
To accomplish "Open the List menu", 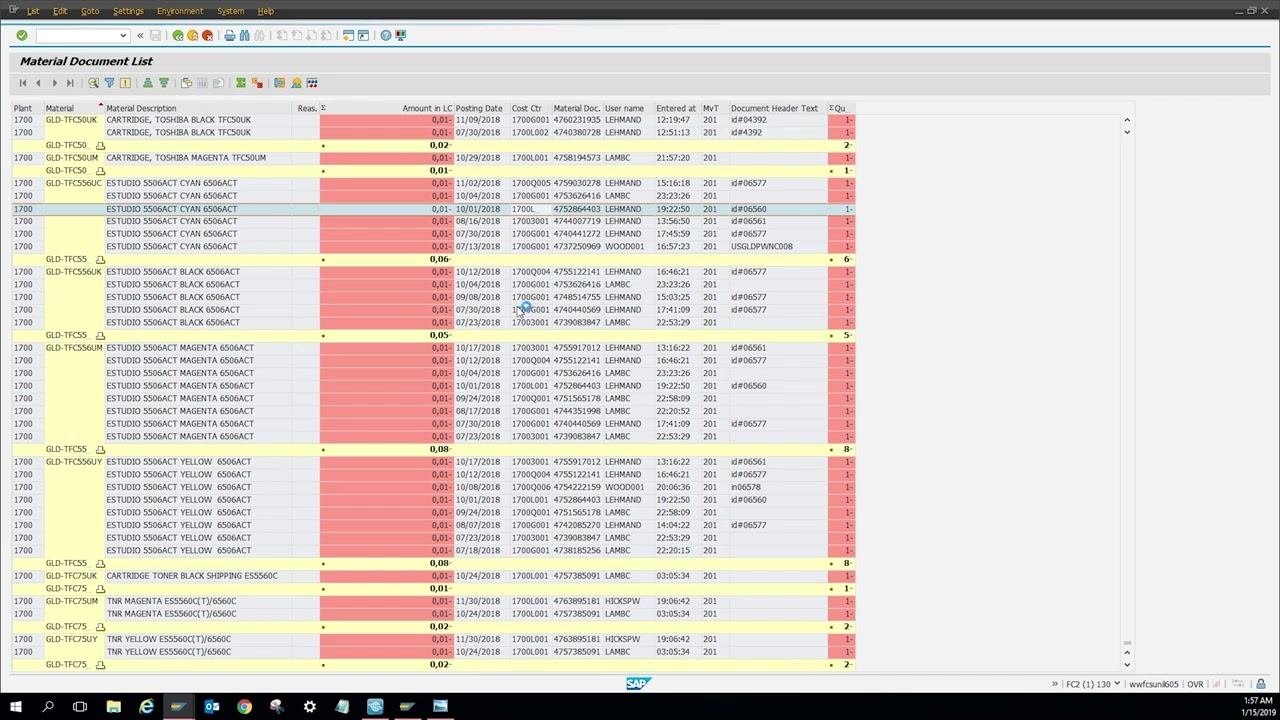I will click(x=32, y=11).
